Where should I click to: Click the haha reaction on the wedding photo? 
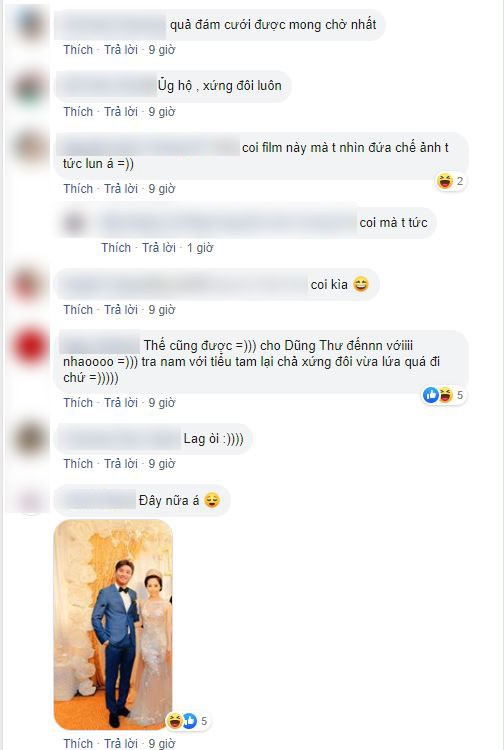tap(175, 721)
